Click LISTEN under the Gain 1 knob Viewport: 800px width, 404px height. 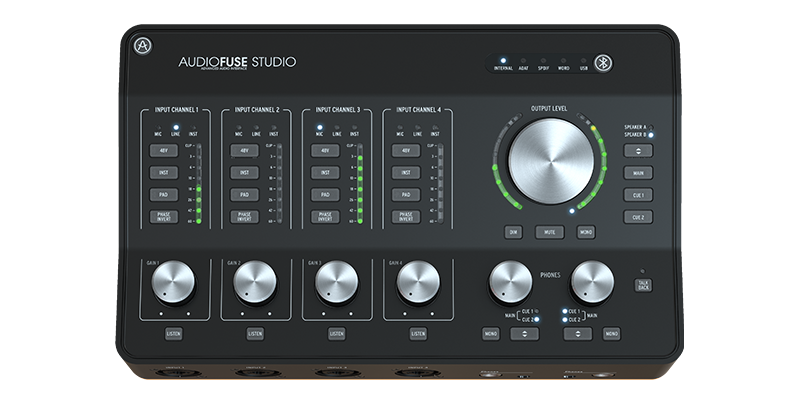(x=174, y=333)
